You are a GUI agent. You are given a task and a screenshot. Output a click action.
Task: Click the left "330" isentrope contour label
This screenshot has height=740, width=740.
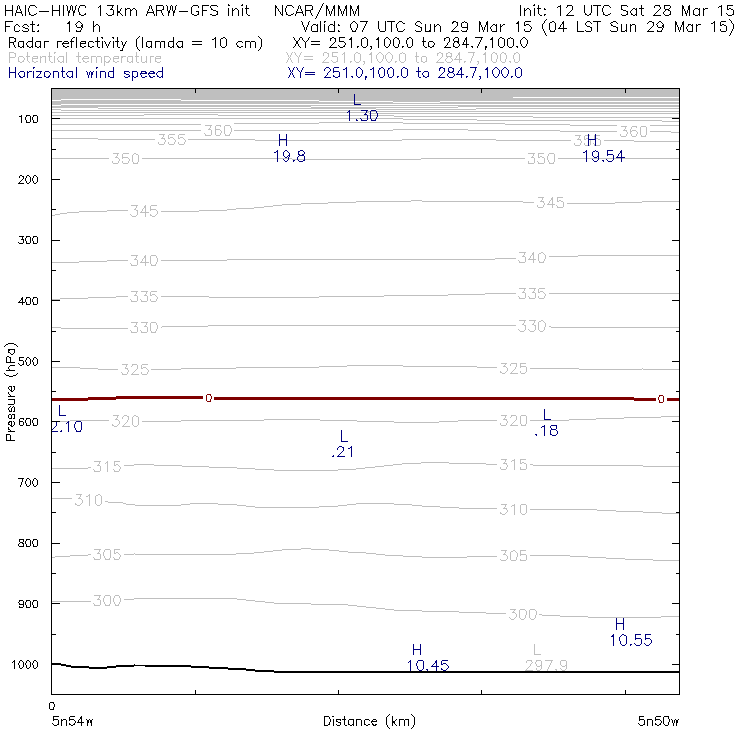point(144,328)
